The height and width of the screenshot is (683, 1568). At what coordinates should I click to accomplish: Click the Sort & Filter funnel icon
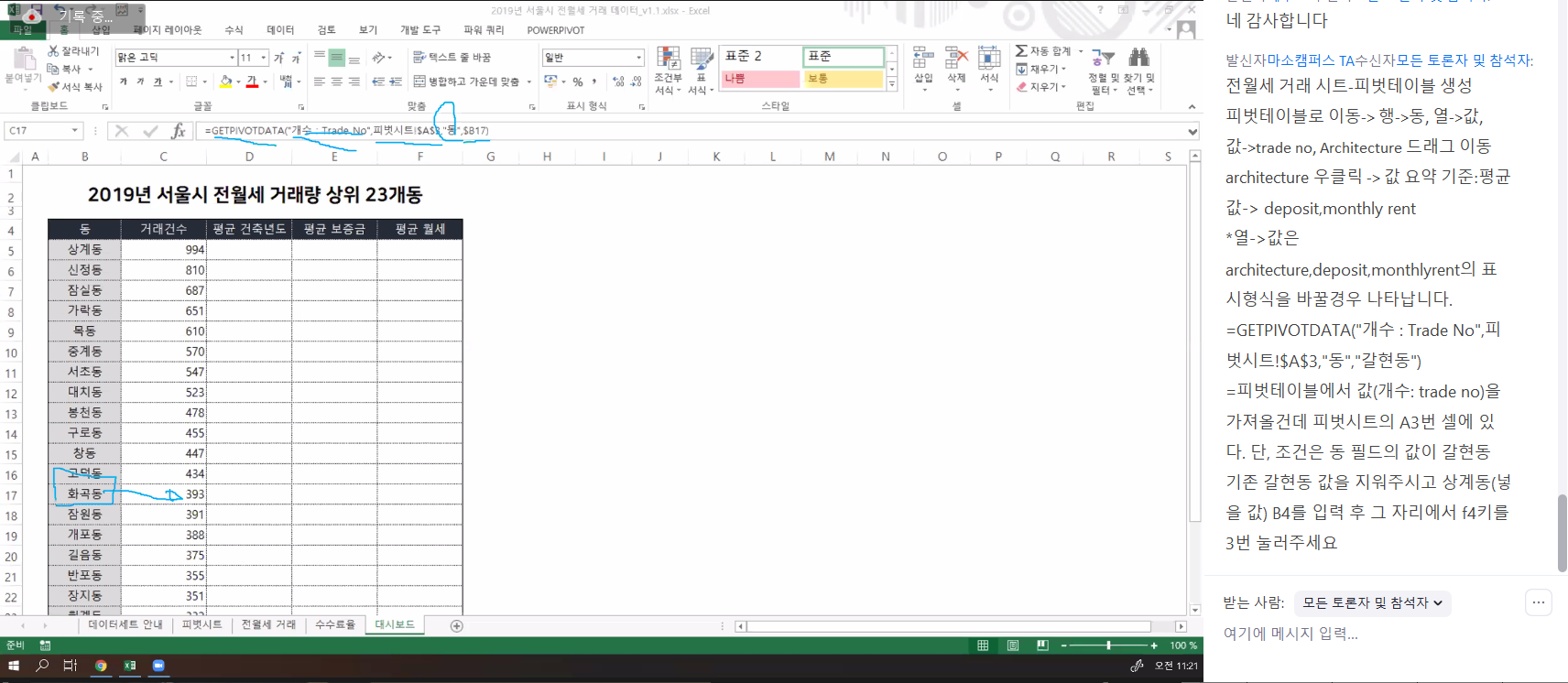pos(1104,59)
